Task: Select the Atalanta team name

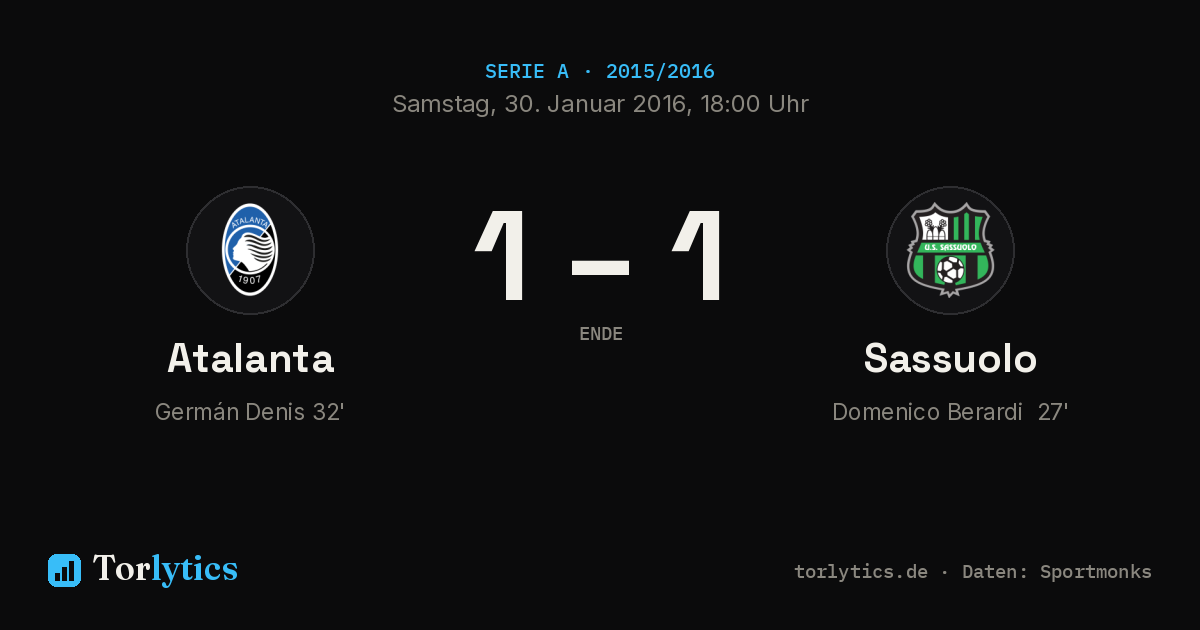Action: (x=250, y=358)
